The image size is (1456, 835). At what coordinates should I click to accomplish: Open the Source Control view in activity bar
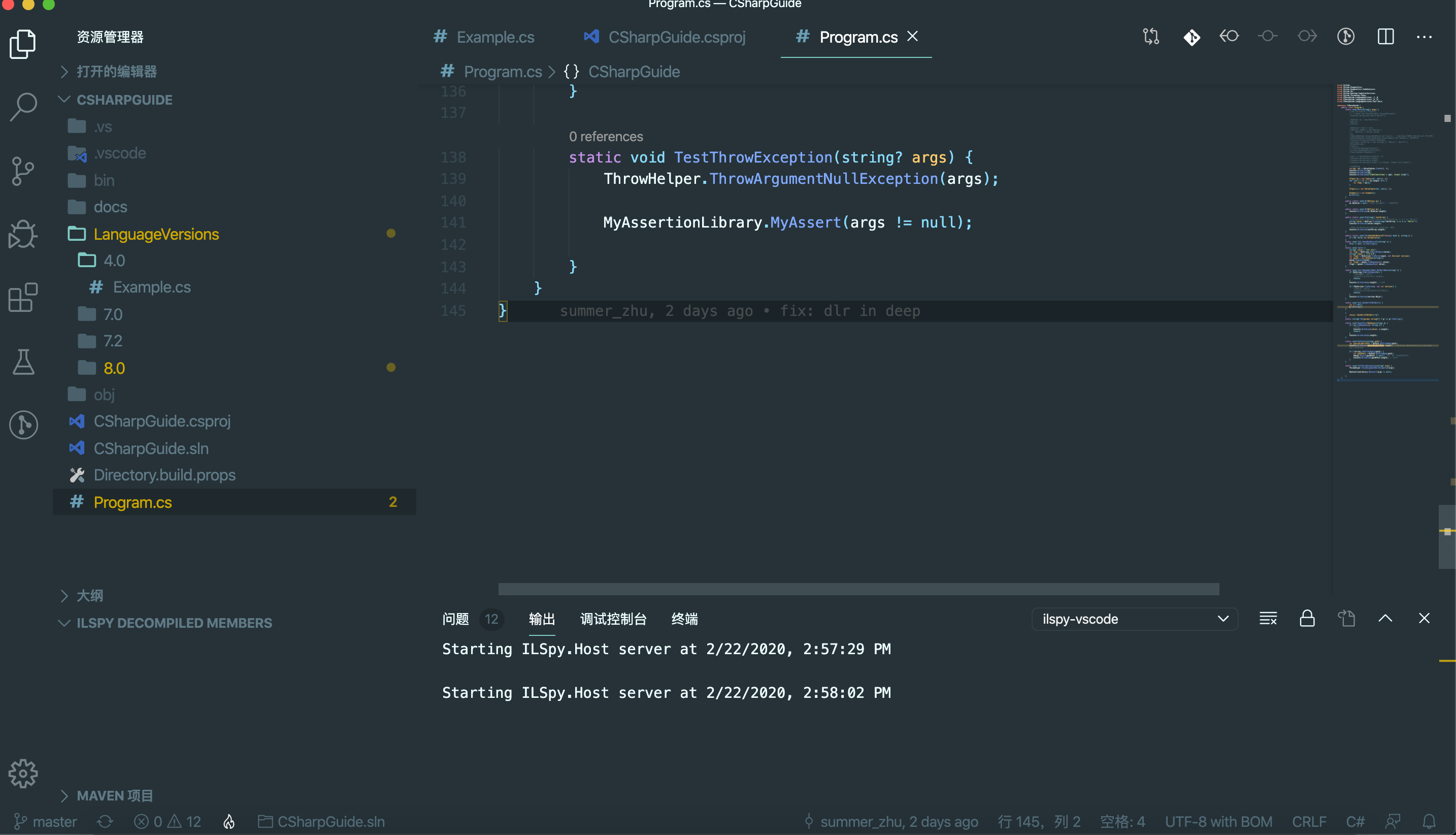[x=23, y=170]
